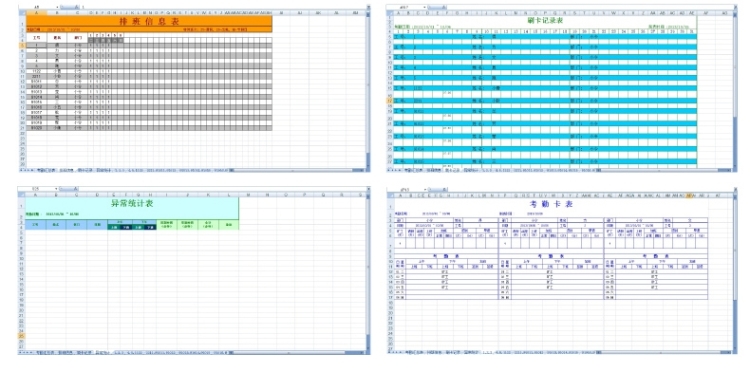Select highlighted orange column header in 考勤卡表 window

click(690, 195)
